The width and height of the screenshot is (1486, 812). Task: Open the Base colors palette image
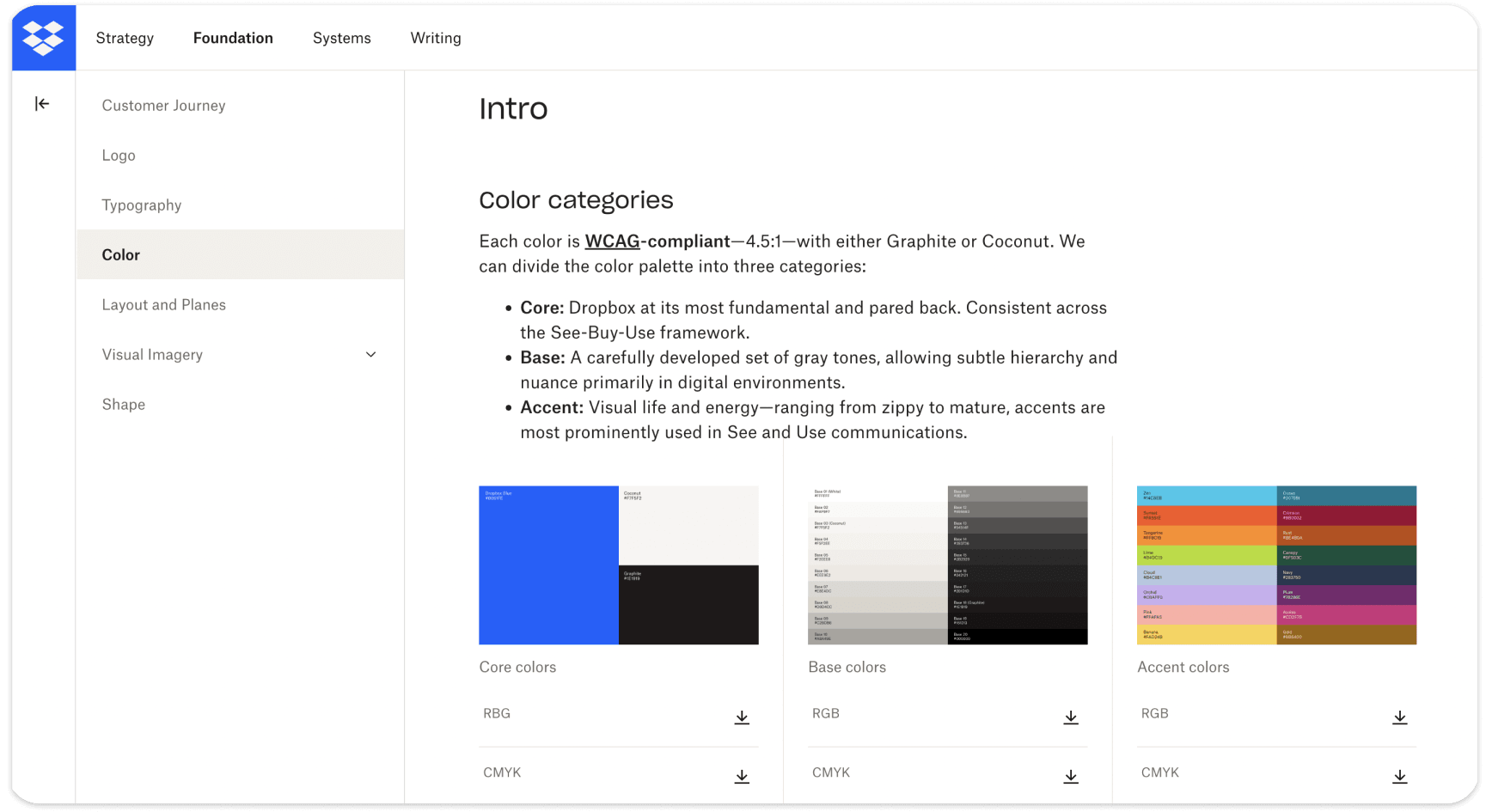pyautogui.click(x=948, y=565)
